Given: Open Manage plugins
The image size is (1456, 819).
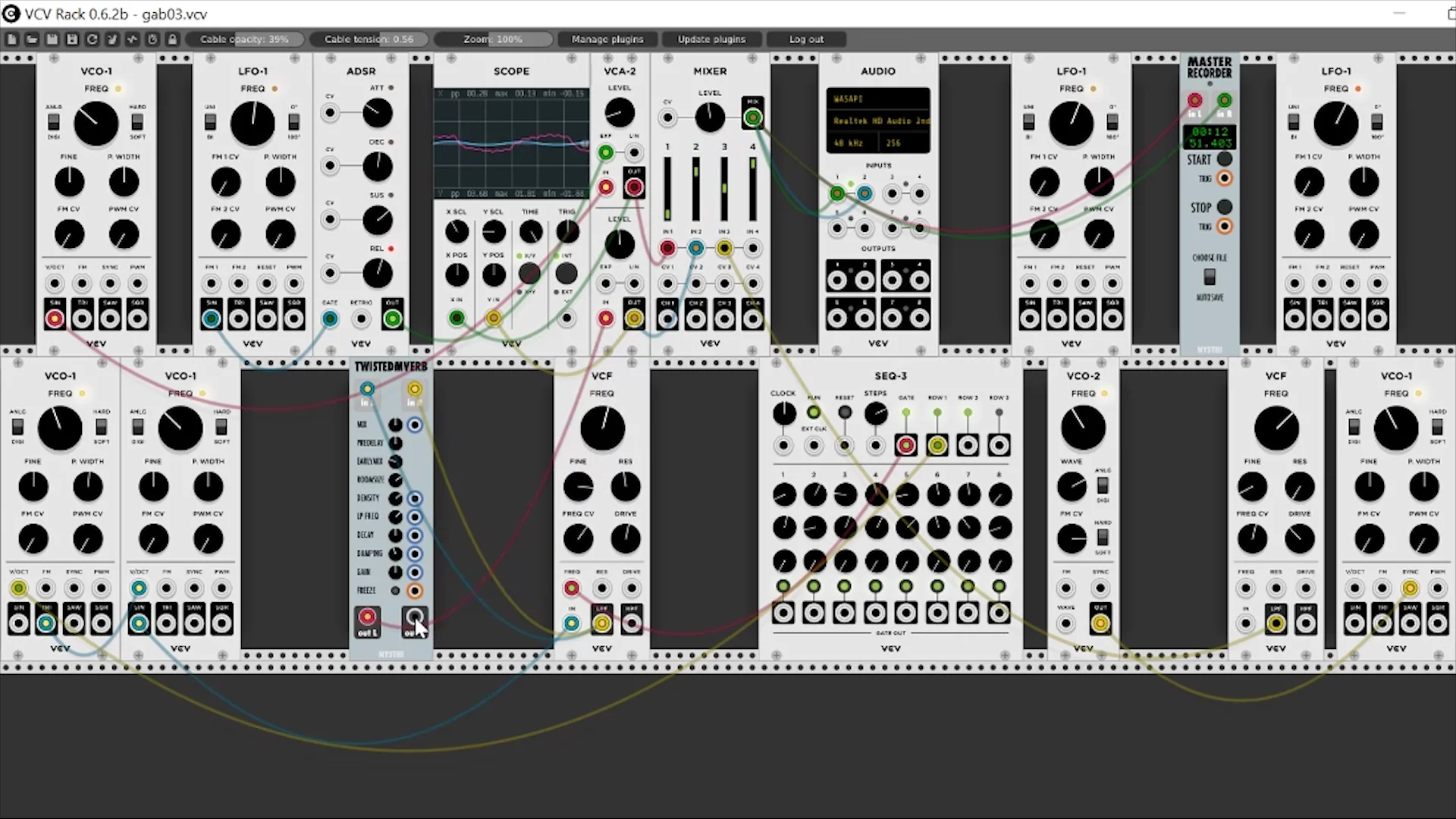Looking at the screenshot, I should tap(607, 39).
